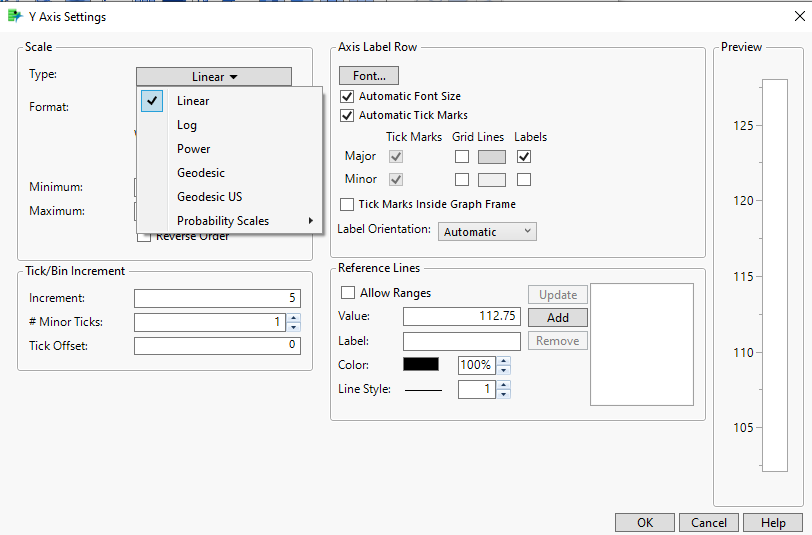Click the reference line Value field
Image resolution: width=812 pixels, height=535 pixels.
(462, 316)
